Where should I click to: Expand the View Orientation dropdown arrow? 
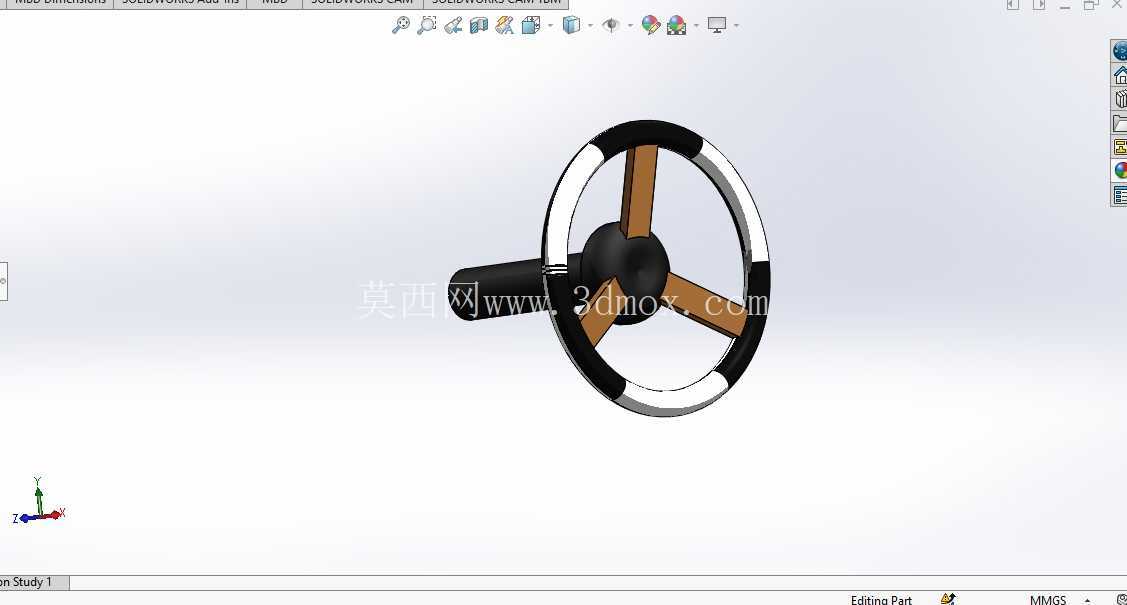pyautogui.click(x=551, y=26)
